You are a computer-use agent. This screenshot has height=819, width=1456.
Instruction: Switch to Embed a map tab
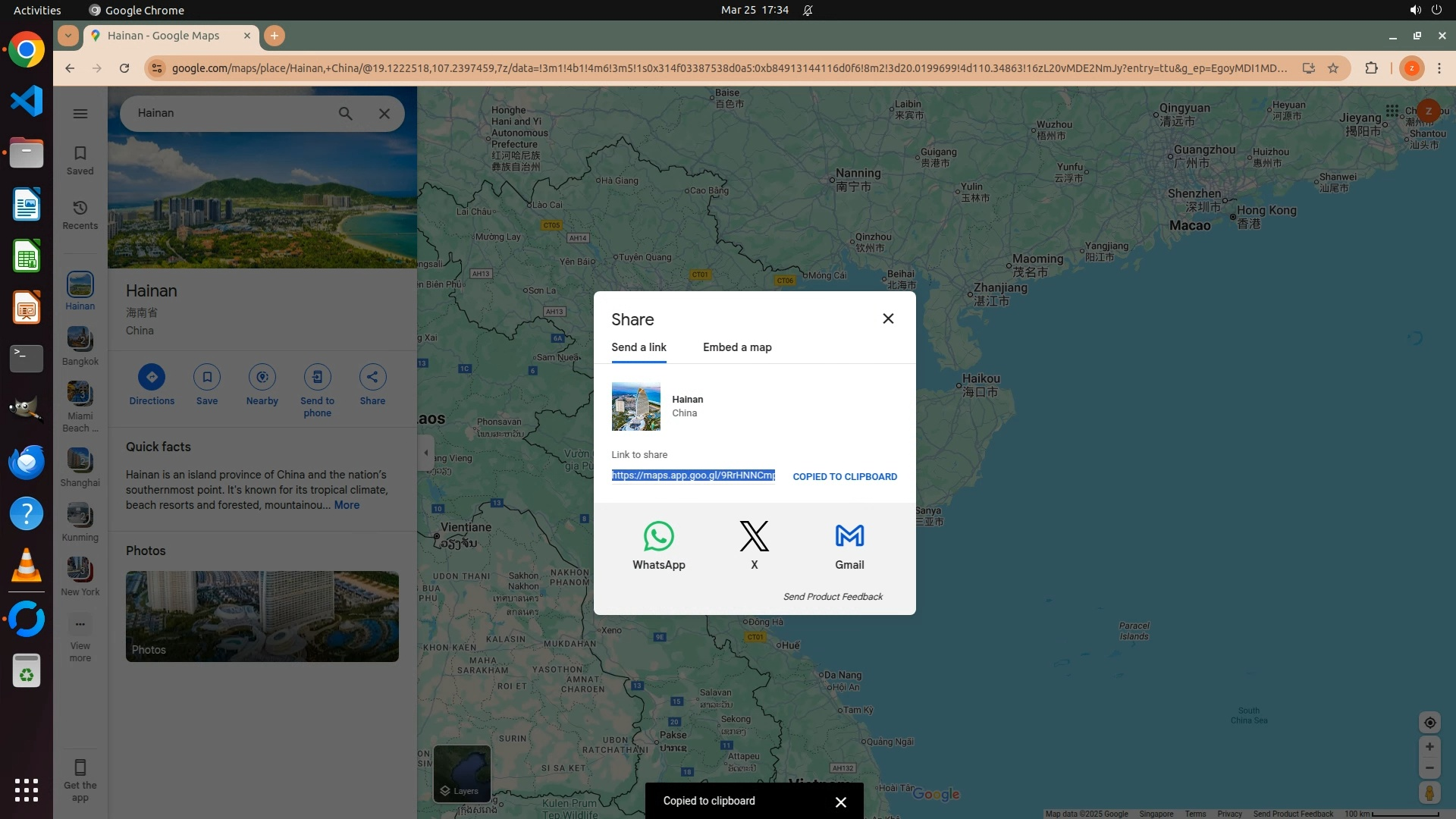(736, 347)
